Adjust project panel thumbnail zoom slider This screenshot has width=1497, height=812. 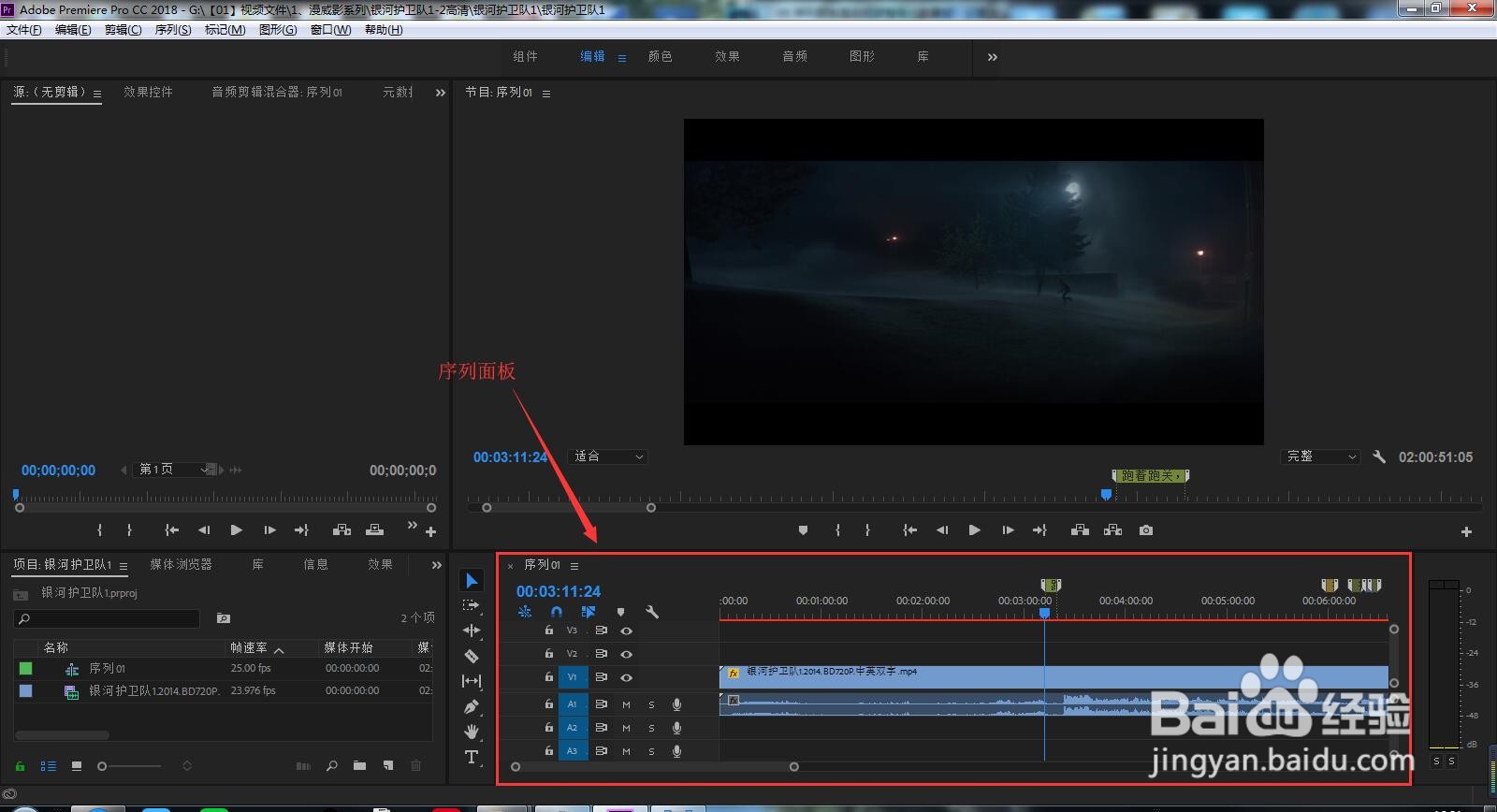pos(131,766)
